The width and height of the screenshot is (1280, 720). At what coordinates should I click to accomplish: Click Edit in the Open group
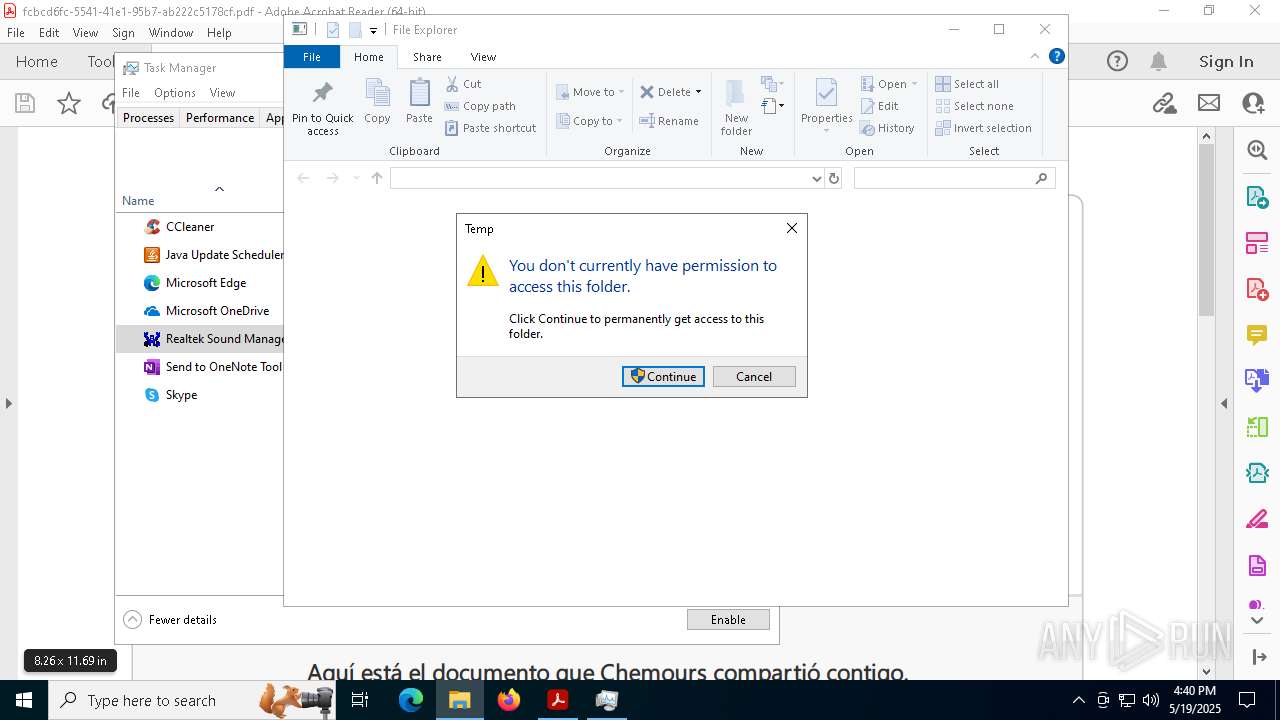(879, 106)
